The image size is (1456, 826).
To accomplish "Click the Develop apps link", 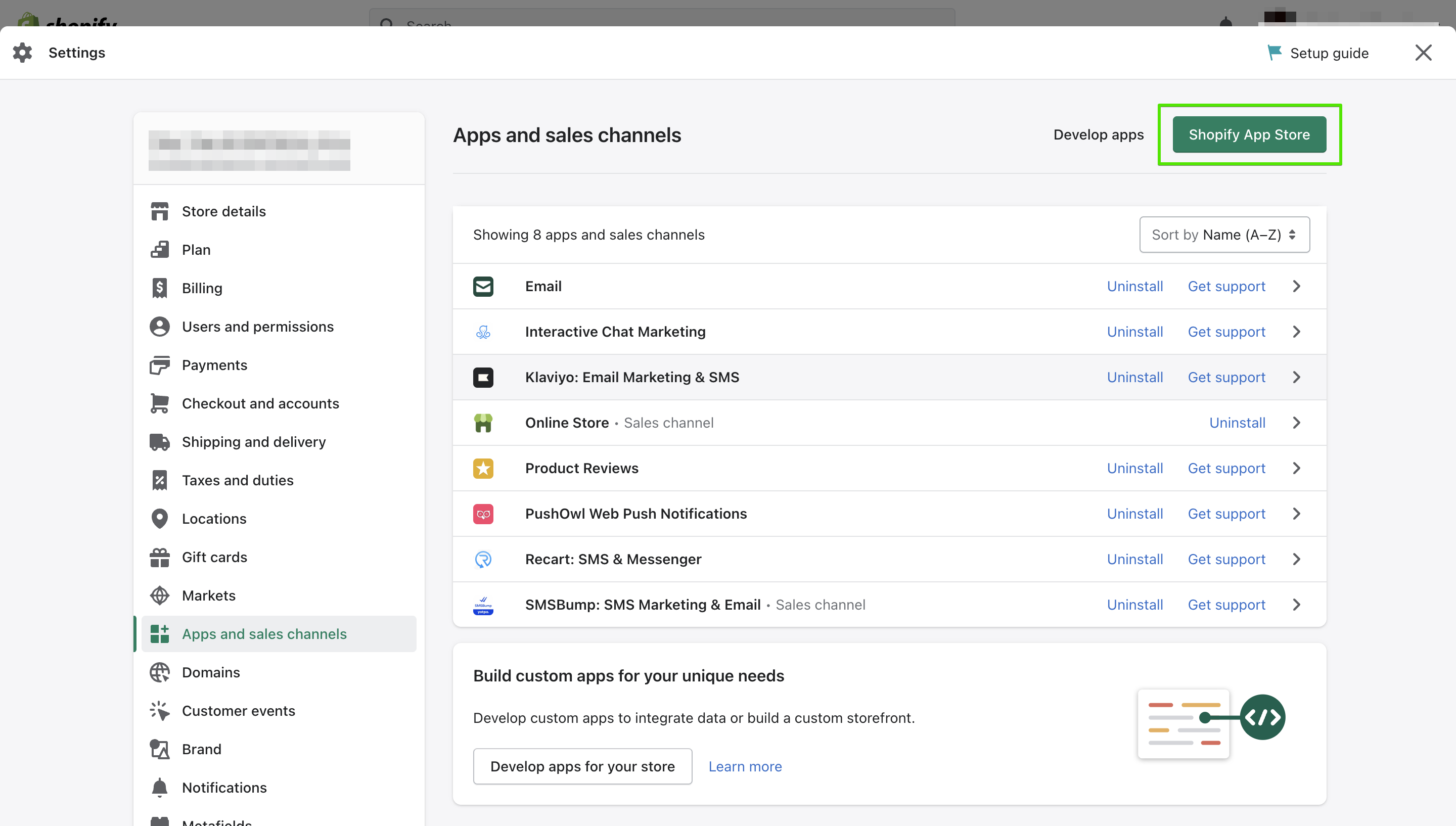I will (x=1098, y=134).
